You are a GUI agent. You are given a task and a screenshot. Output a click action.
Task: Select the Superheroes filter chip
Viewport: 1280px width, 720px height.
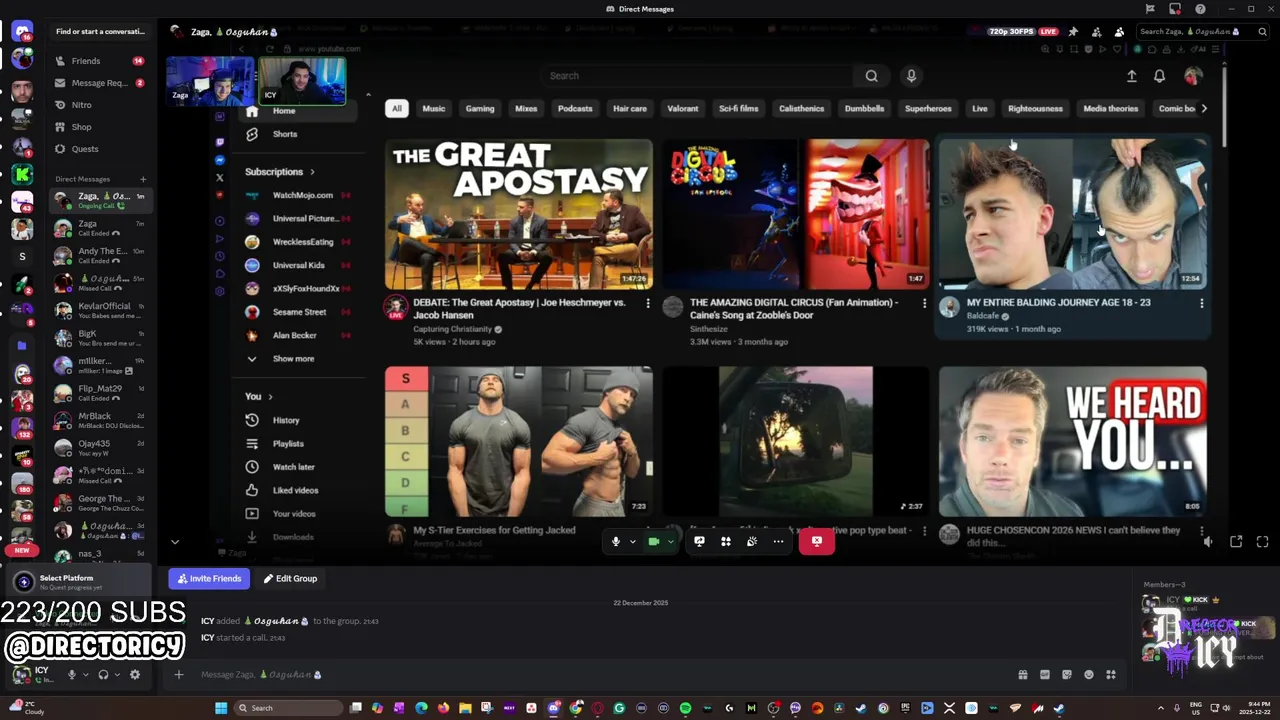coord(928,108)
